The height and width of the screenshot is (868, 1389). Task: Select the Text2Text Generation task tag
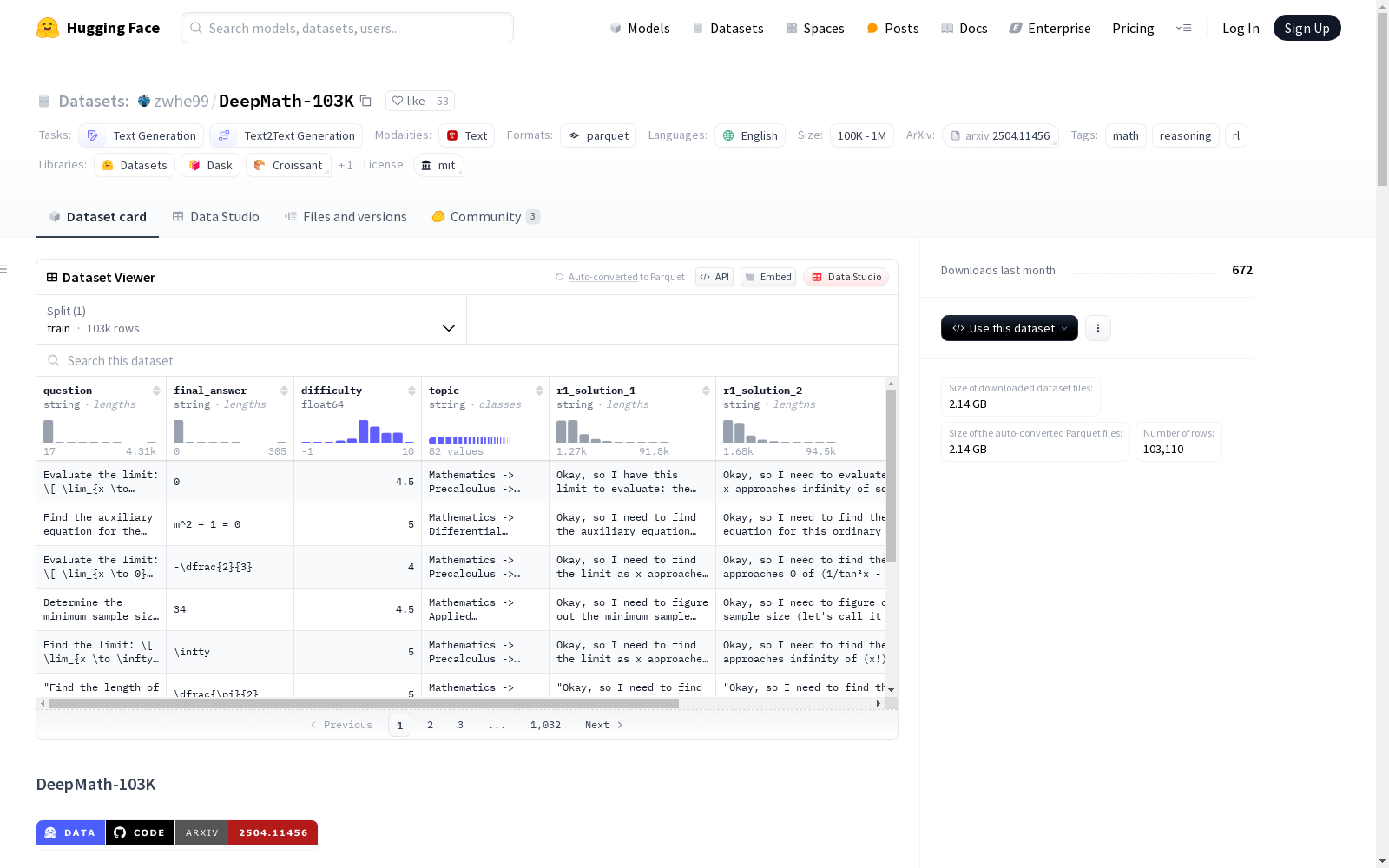(286, 135)
